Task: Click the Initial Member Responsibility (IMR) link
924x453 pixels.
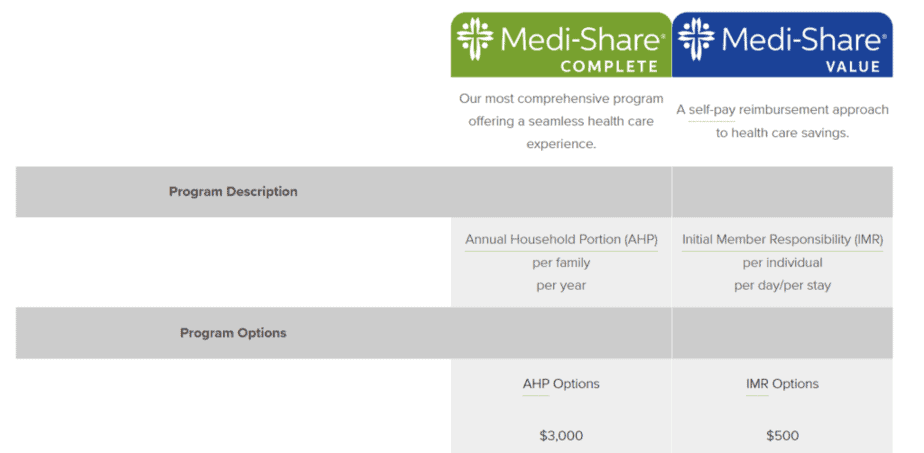Action: click(783, 240)
